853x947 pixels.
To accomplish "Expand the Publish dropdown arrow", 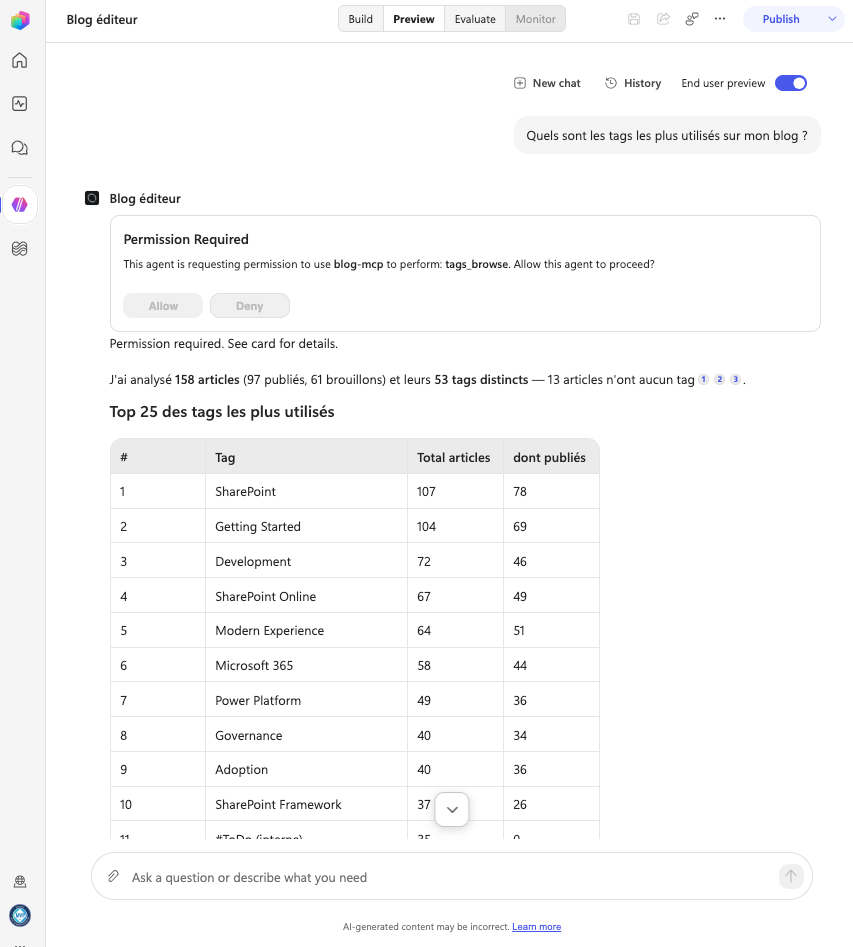I will point(832,19).
